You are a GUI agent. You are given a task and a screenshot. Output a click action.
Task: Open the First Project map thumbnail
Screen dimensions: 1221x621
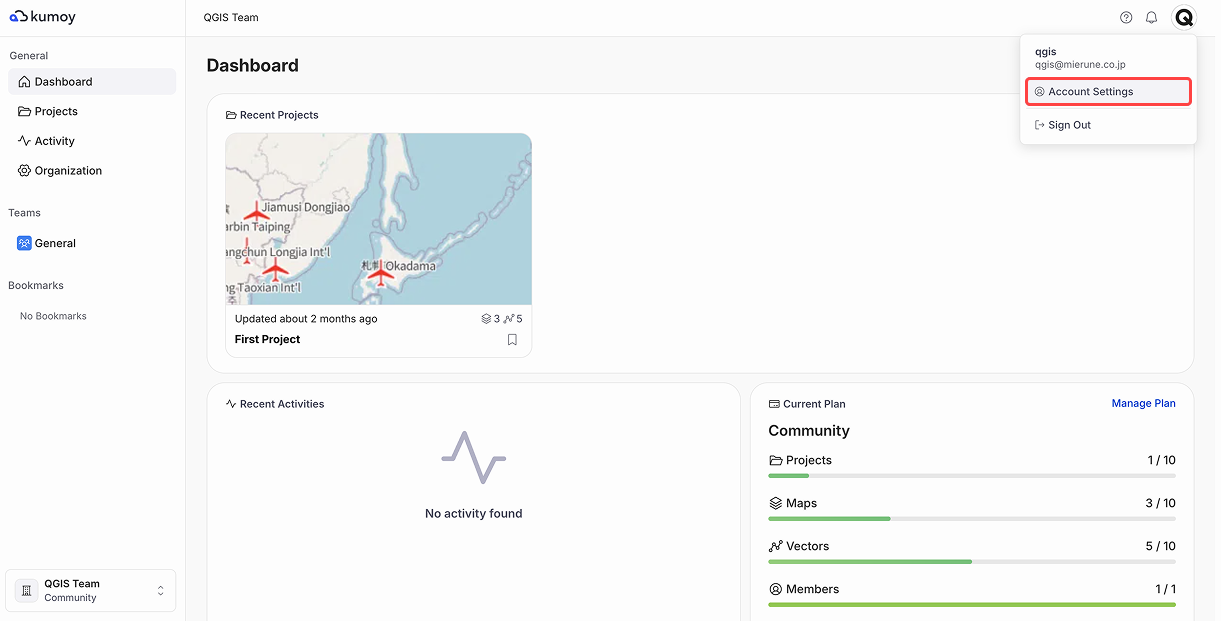pyautogui.click(x=379, y=219)
